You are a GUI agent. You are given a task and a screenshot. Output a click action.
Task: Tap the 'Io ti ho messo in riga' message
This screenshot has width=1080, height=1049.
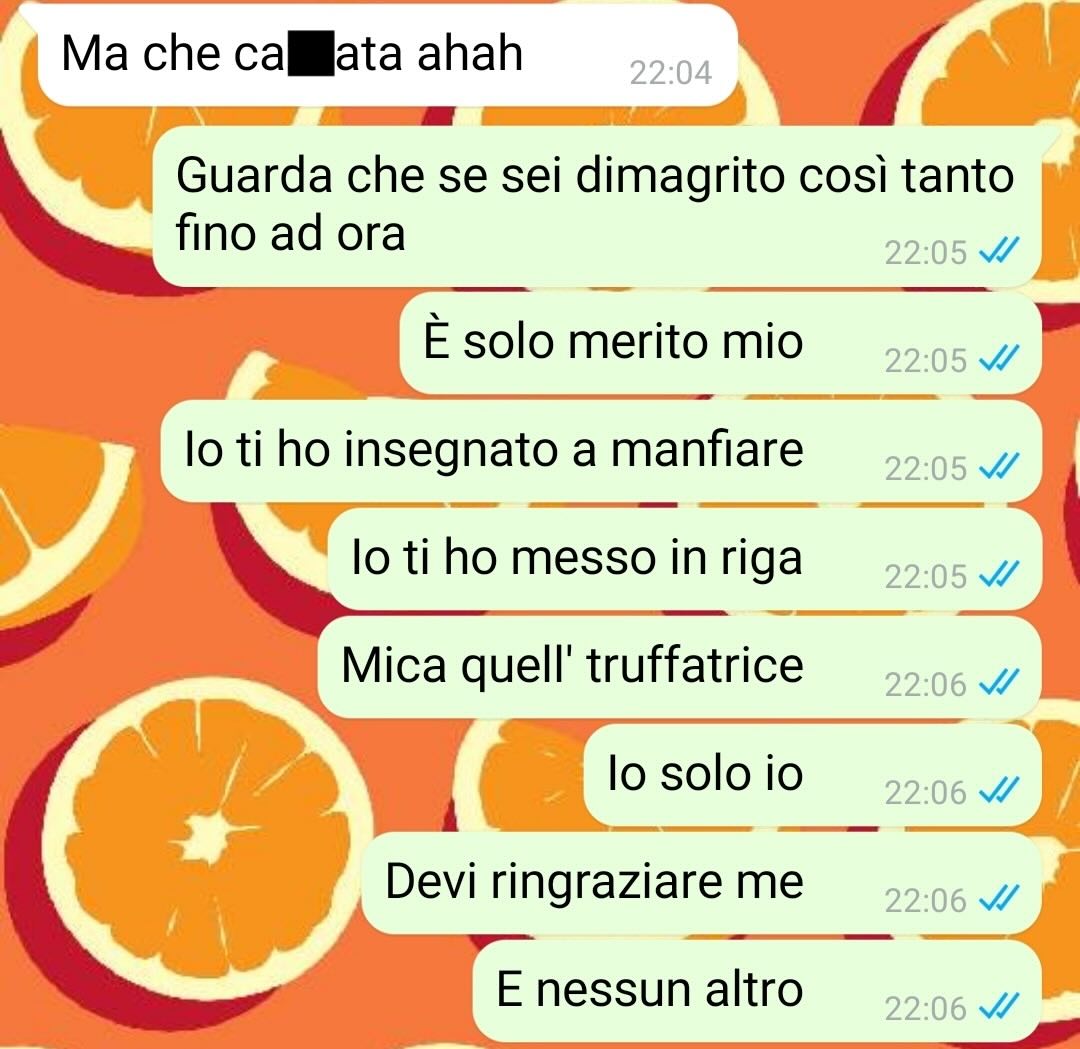[x=684, y=559]
